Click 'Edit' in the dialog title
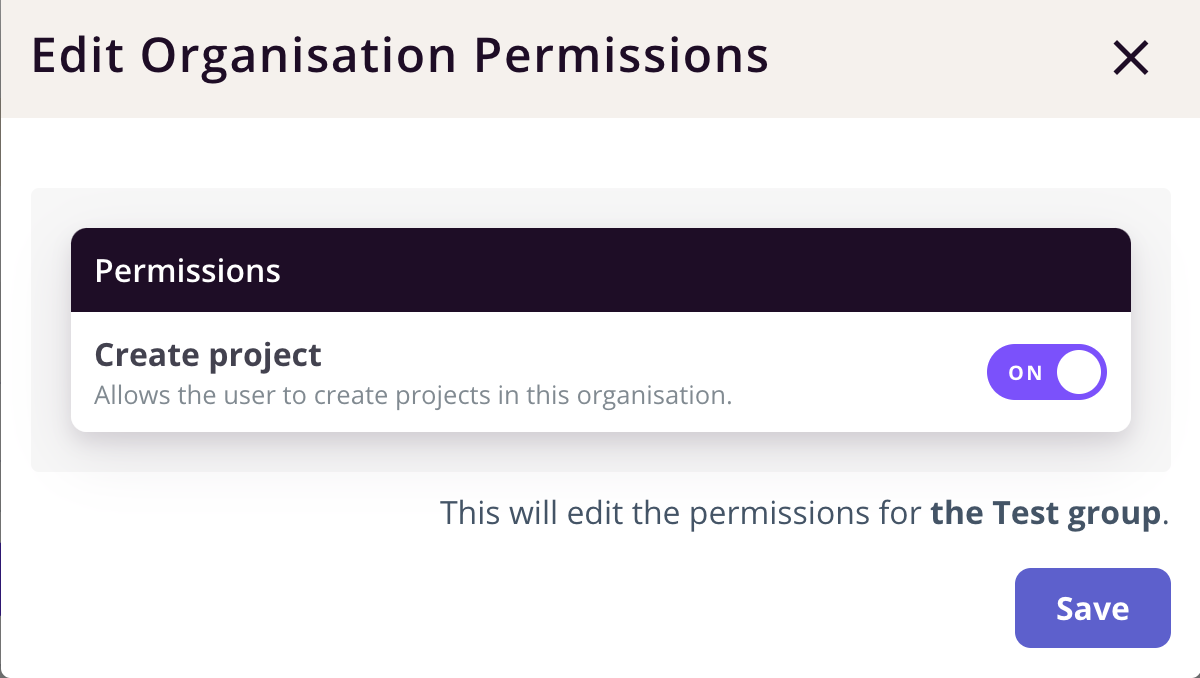 click(77, 56)
